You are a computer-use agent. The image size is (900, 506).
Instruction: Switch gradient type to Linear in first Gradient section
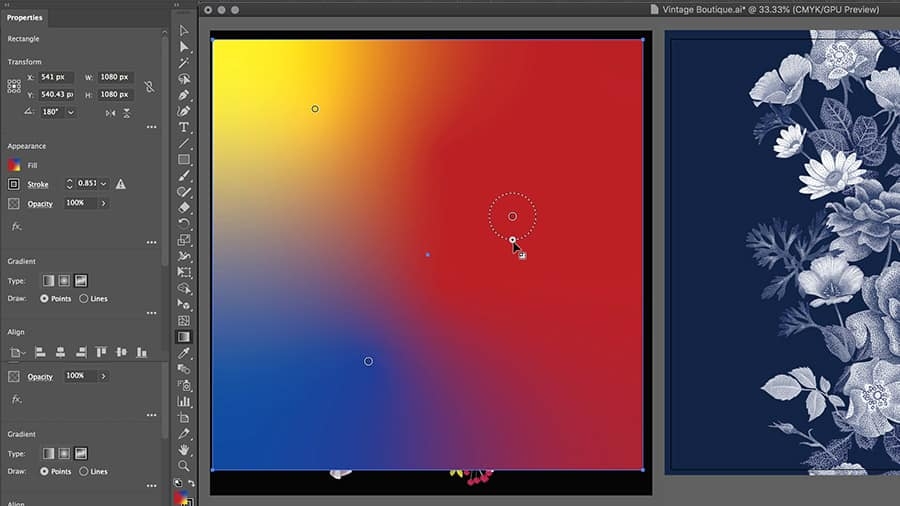click(48, 281)
